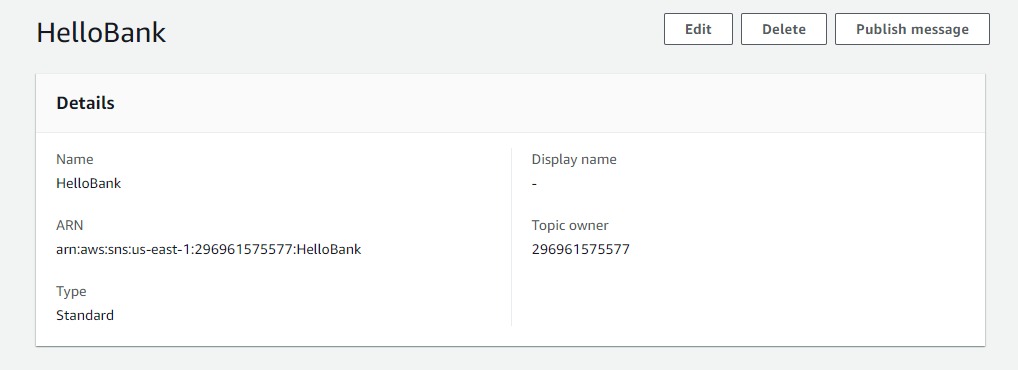This screenshot has height=370, width=1018.
Task: Select the Standard type value
Action: [85, 315]
